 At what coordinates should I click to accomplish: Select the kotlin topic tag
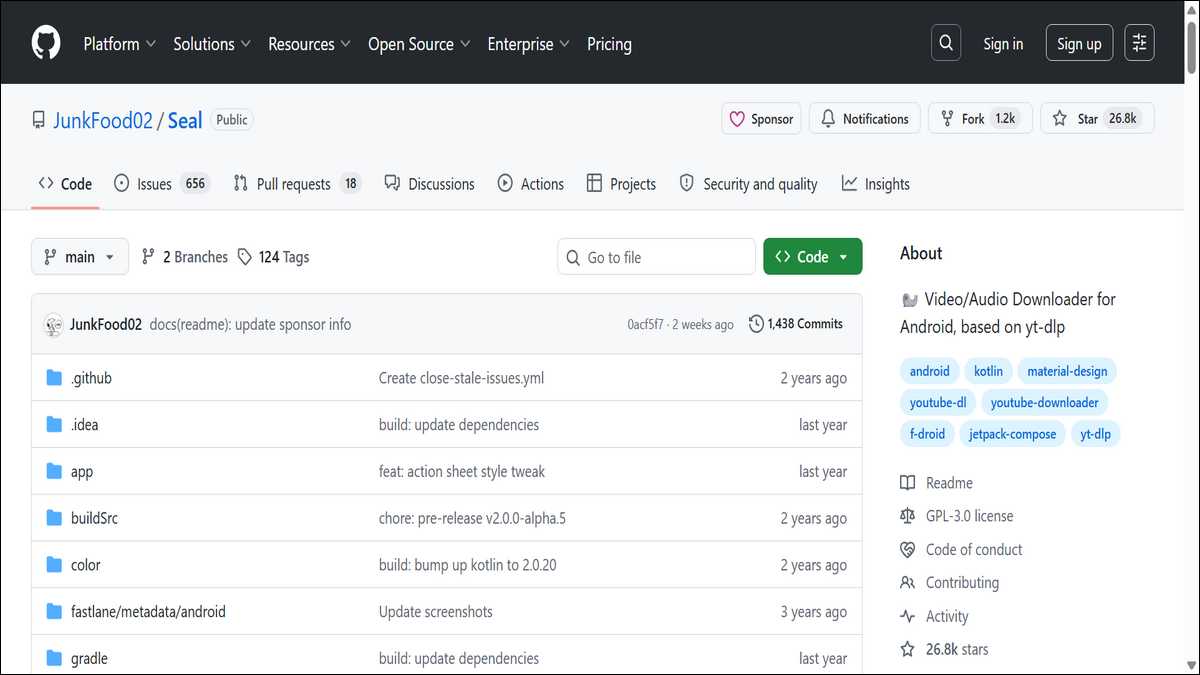[x=988, y=371]
